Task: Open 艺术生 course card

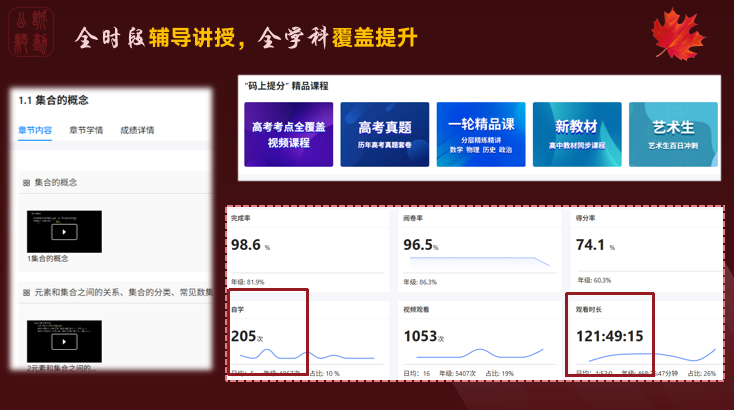Action: [x=673, y=134]
